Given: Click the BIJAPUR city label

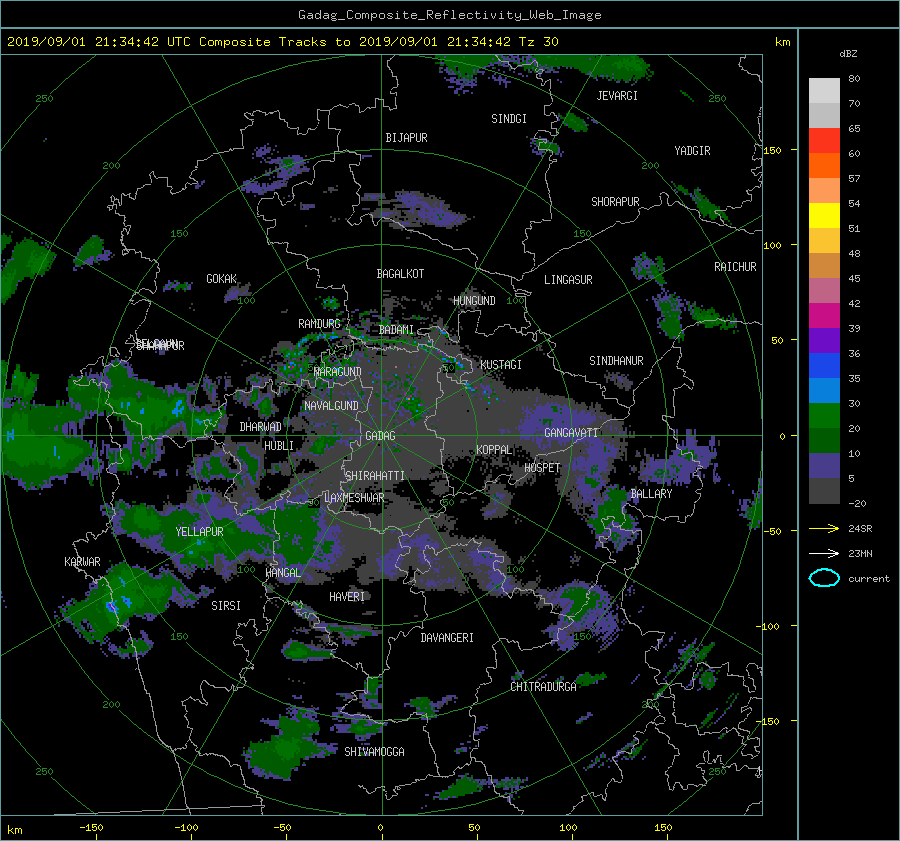Looking at the screenshot, I should (406, 138).
